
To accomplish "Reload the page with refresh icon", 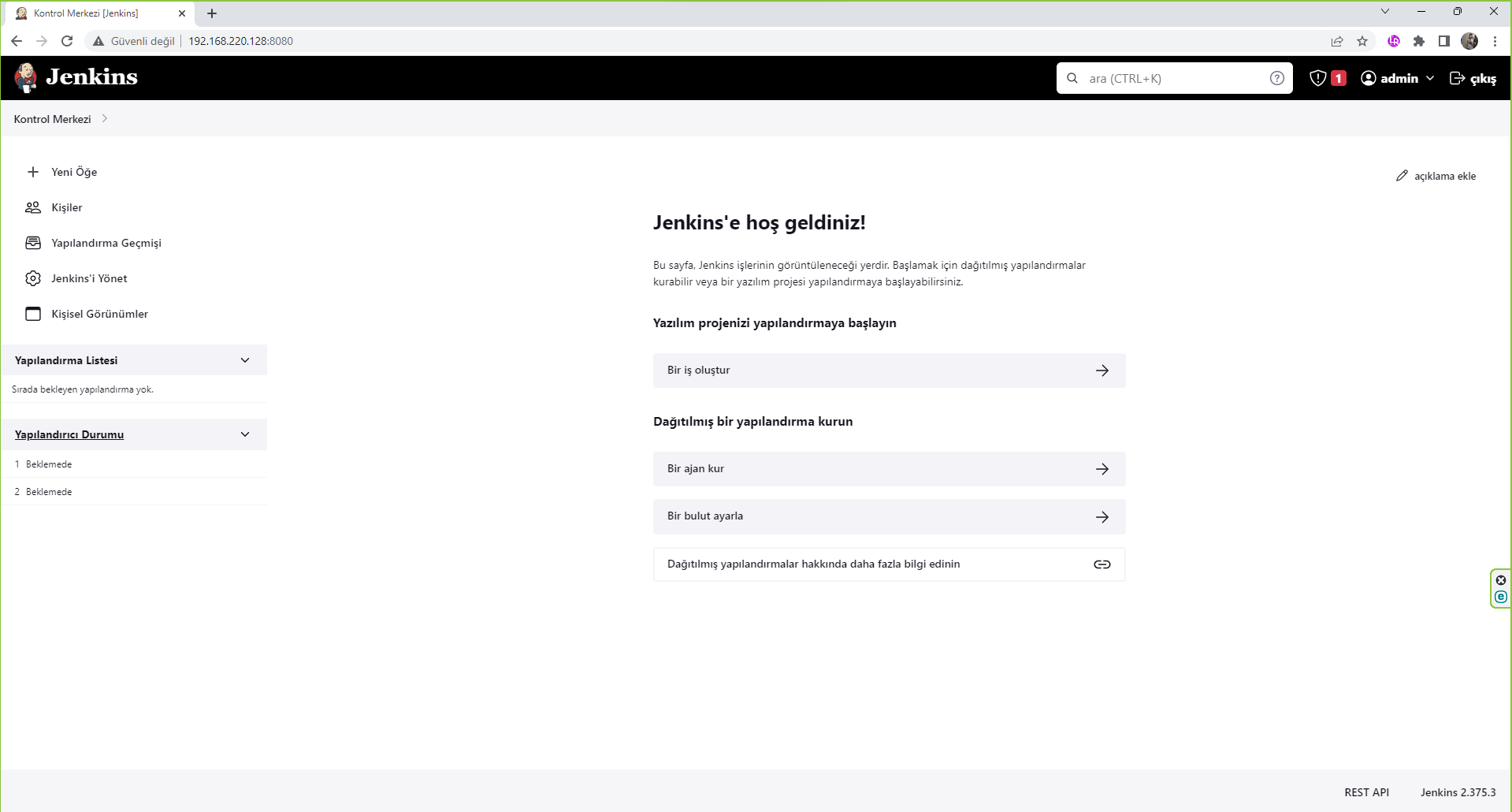I will click(x=67, y=41).
